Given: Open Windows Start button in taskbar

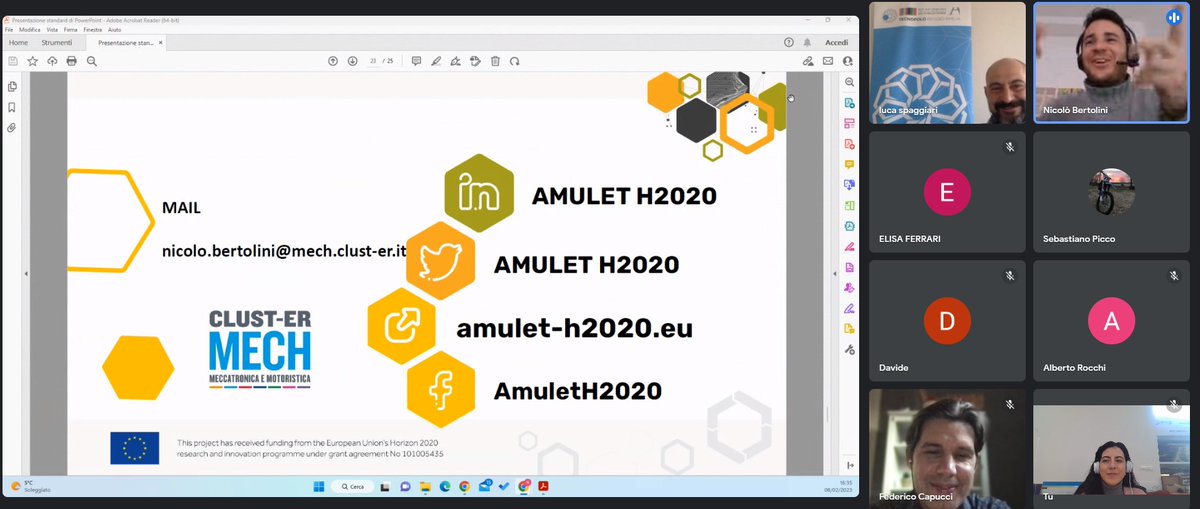Looking at the screenshot, I should (x=319, y=486).
